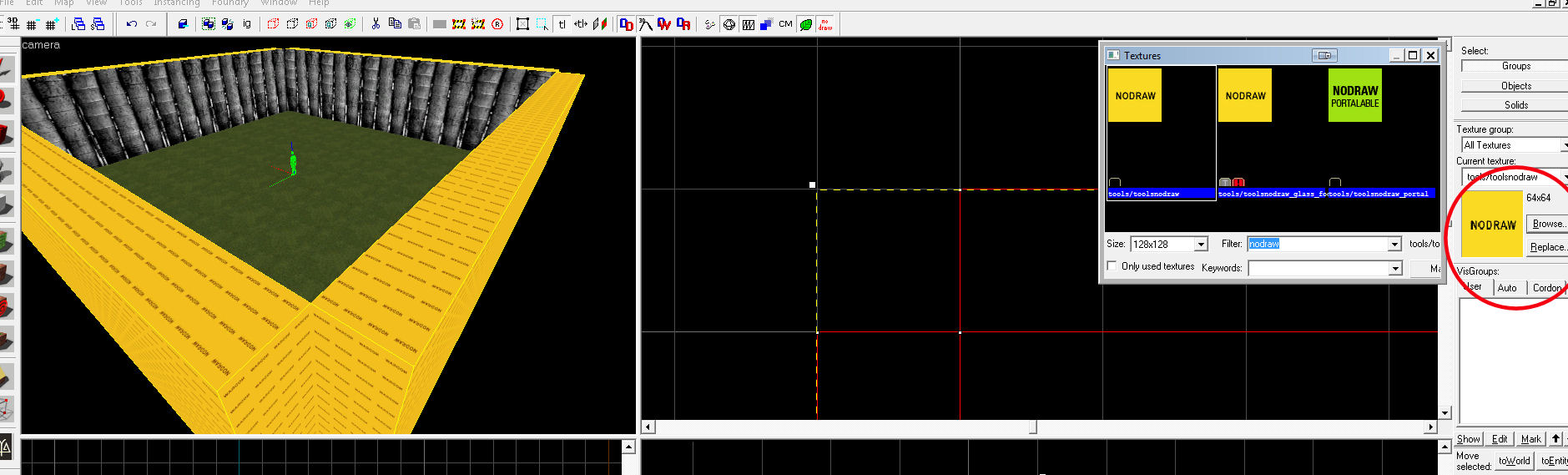Select Solids selection mode
Screen dimensions: 1568x475
[x=1515, y=105]
